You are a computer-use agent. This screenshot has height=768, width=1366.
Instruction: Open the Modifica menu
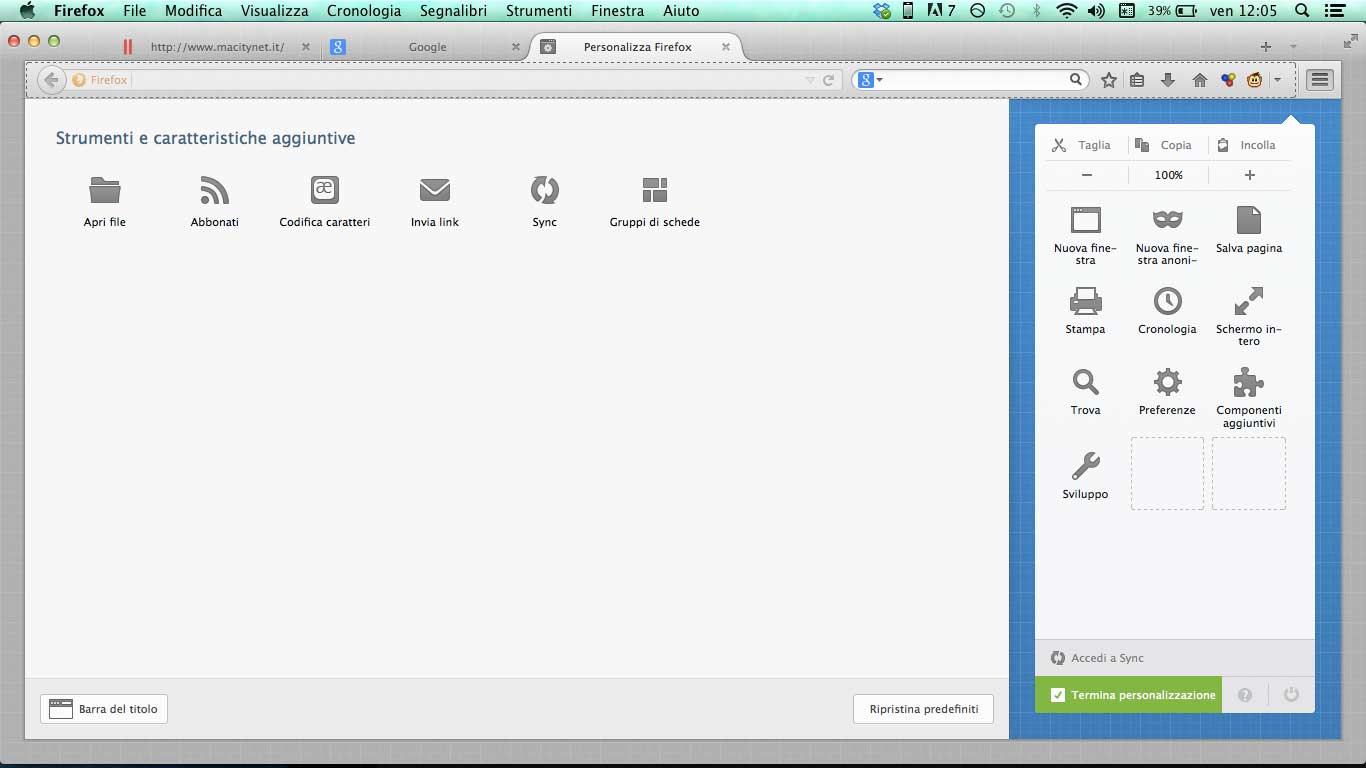tap(193, 11)
